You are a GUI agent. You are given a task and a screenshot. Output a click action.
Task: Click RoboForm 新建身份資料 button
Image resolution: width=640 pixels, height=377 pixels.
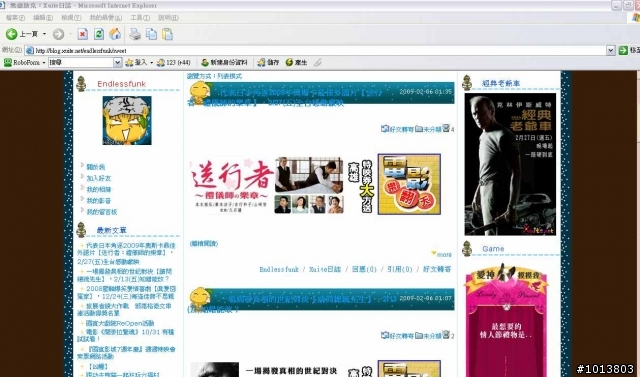(224, 62)
